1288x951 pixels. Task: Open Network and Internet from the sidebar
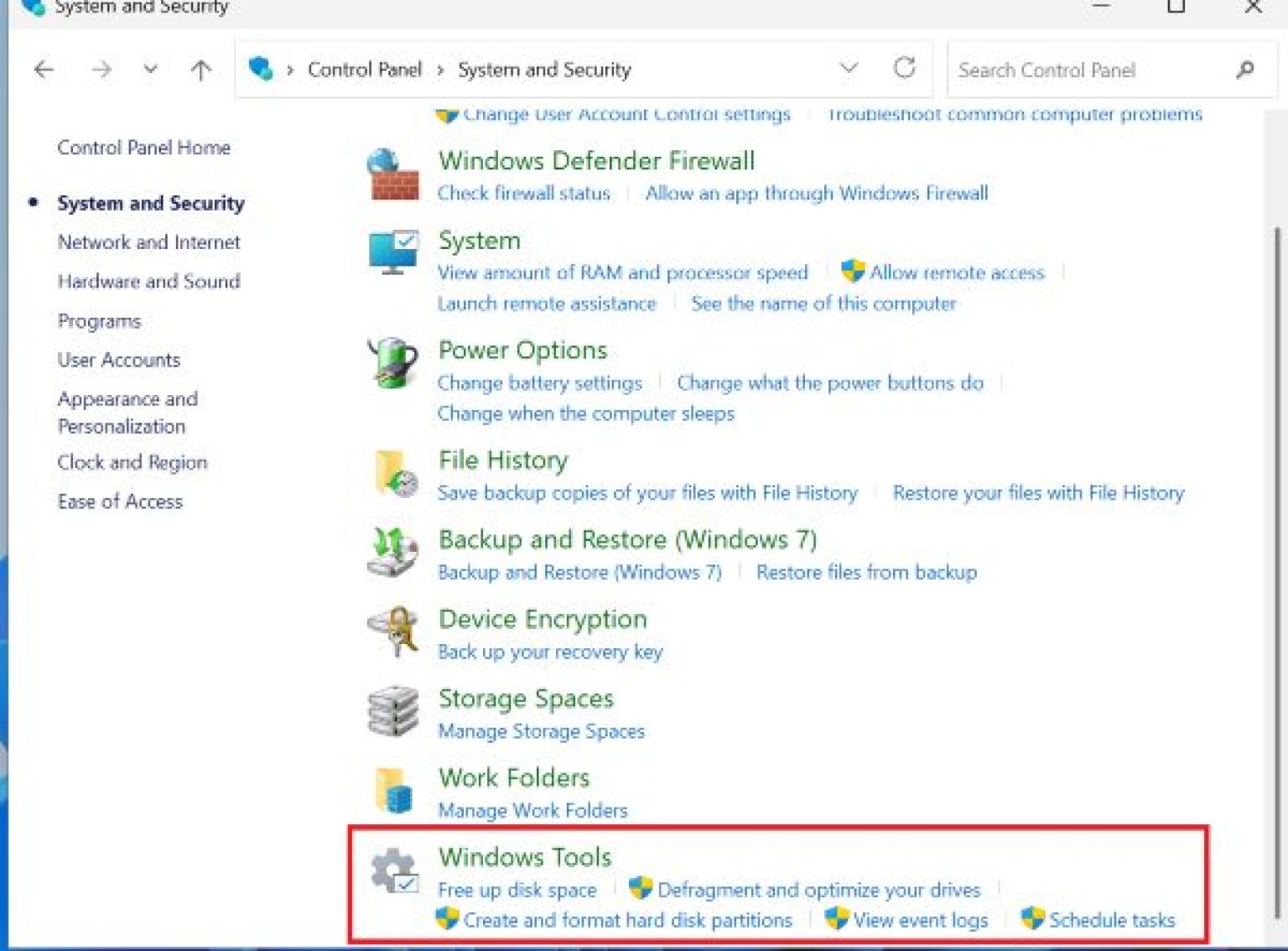[148, 242]
